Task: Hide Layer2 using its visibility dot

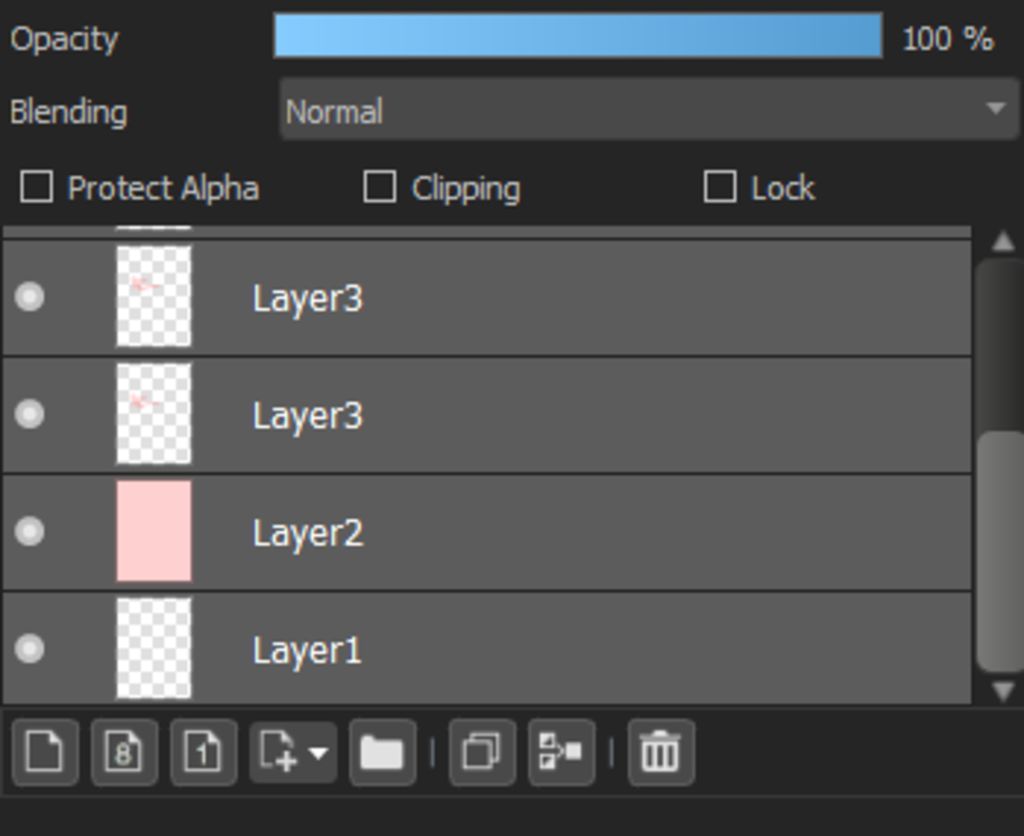Action: tap(29, 532)
